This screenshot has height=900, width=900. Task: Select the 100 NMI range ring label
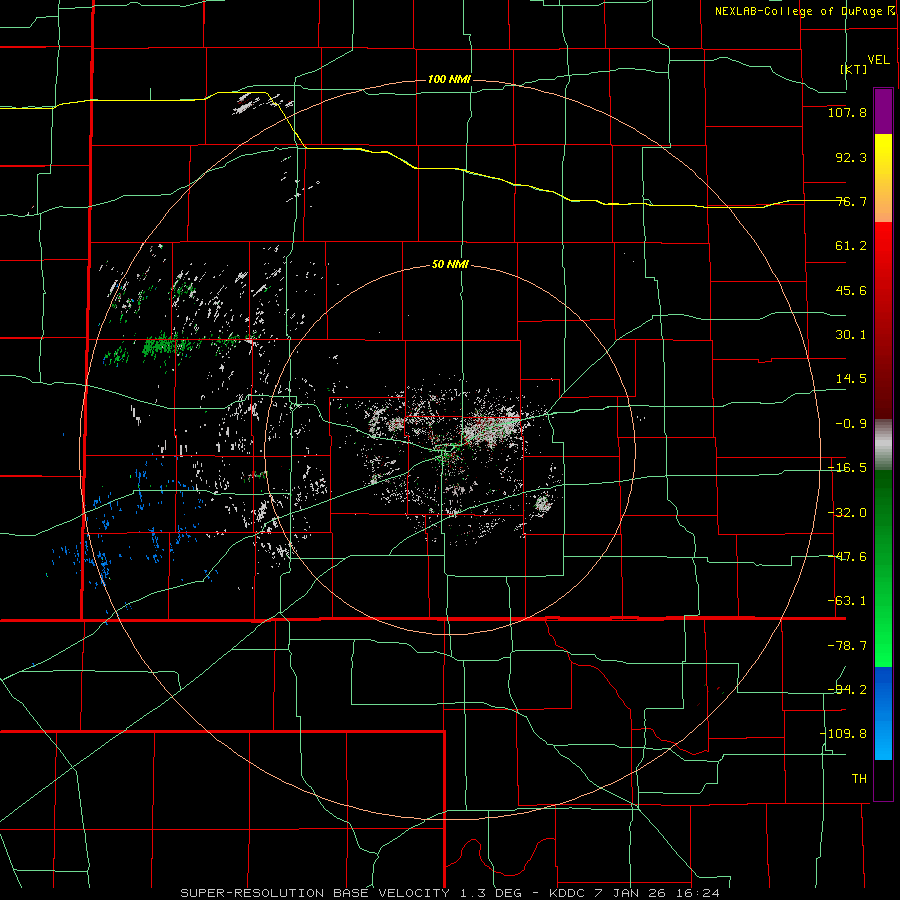(449, 79)
